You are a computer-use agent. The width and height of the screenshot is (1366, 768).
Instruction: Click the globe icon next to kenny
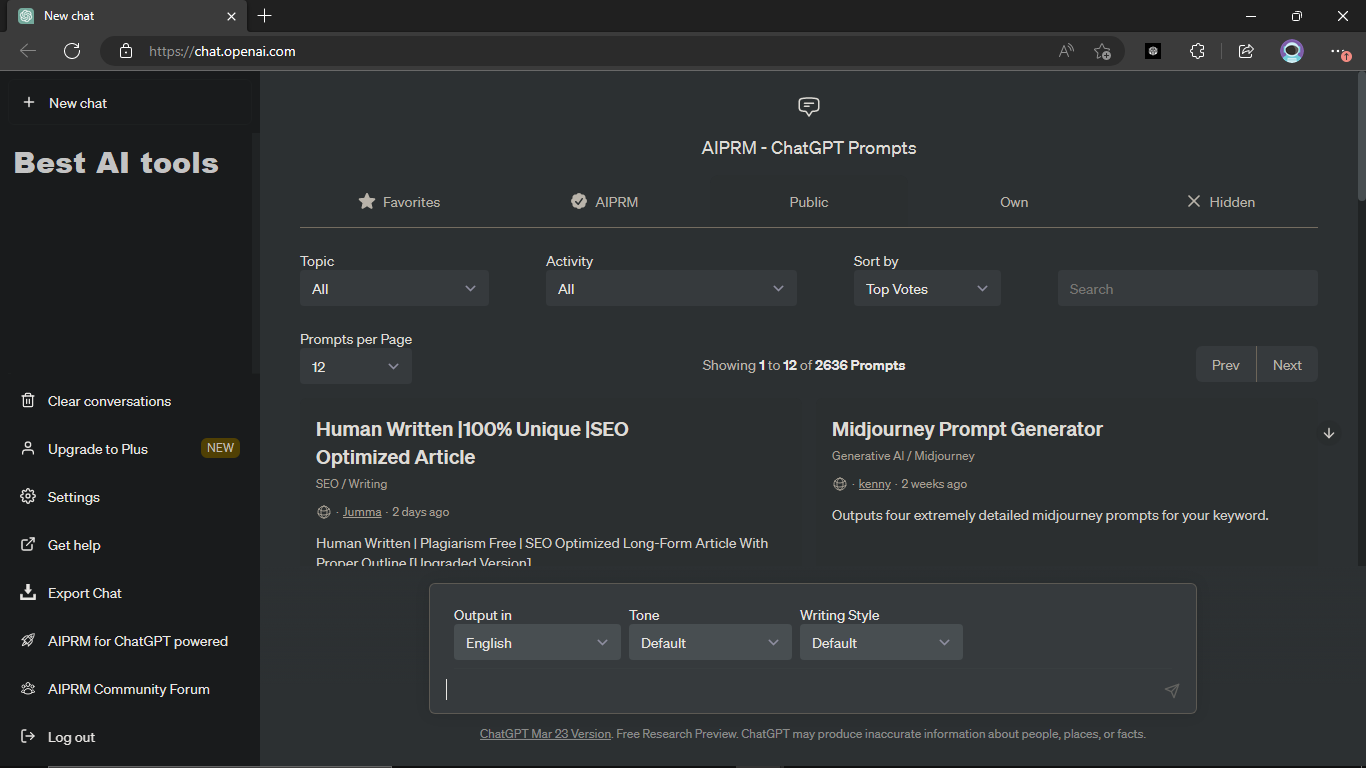pos(840,484)
